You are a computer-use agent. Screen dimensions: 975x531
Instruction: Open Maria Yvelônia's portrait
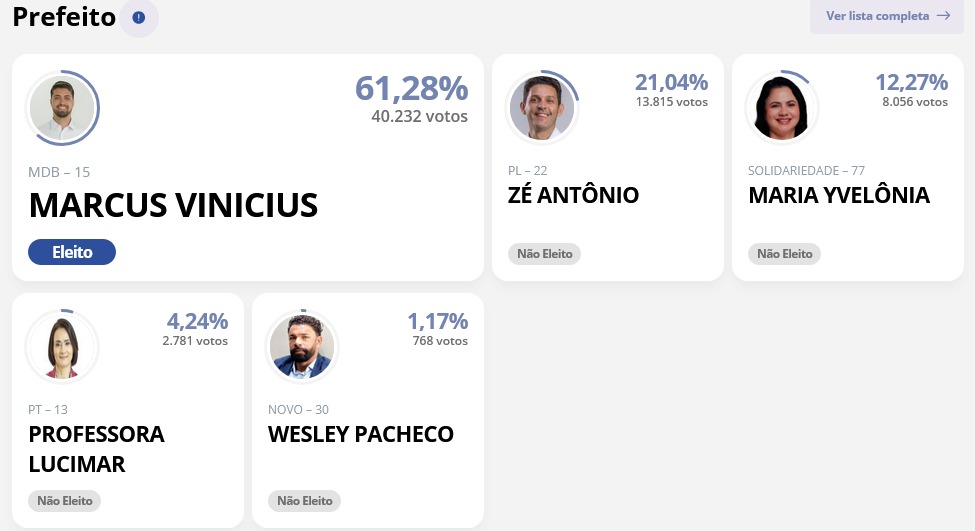pos(782,107)
